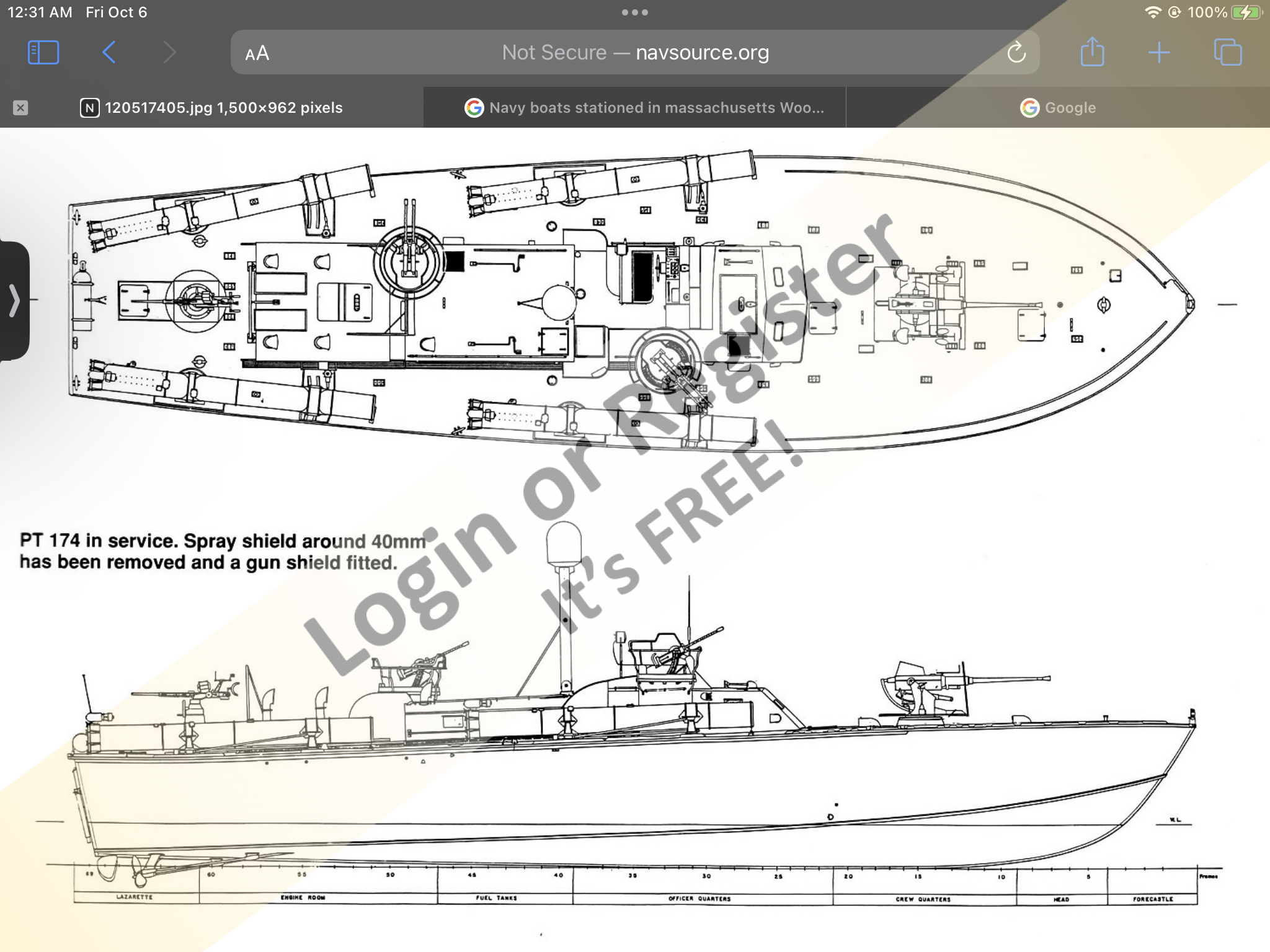
Task: Reload the navsource.org page
Action: coord(1016,53)
